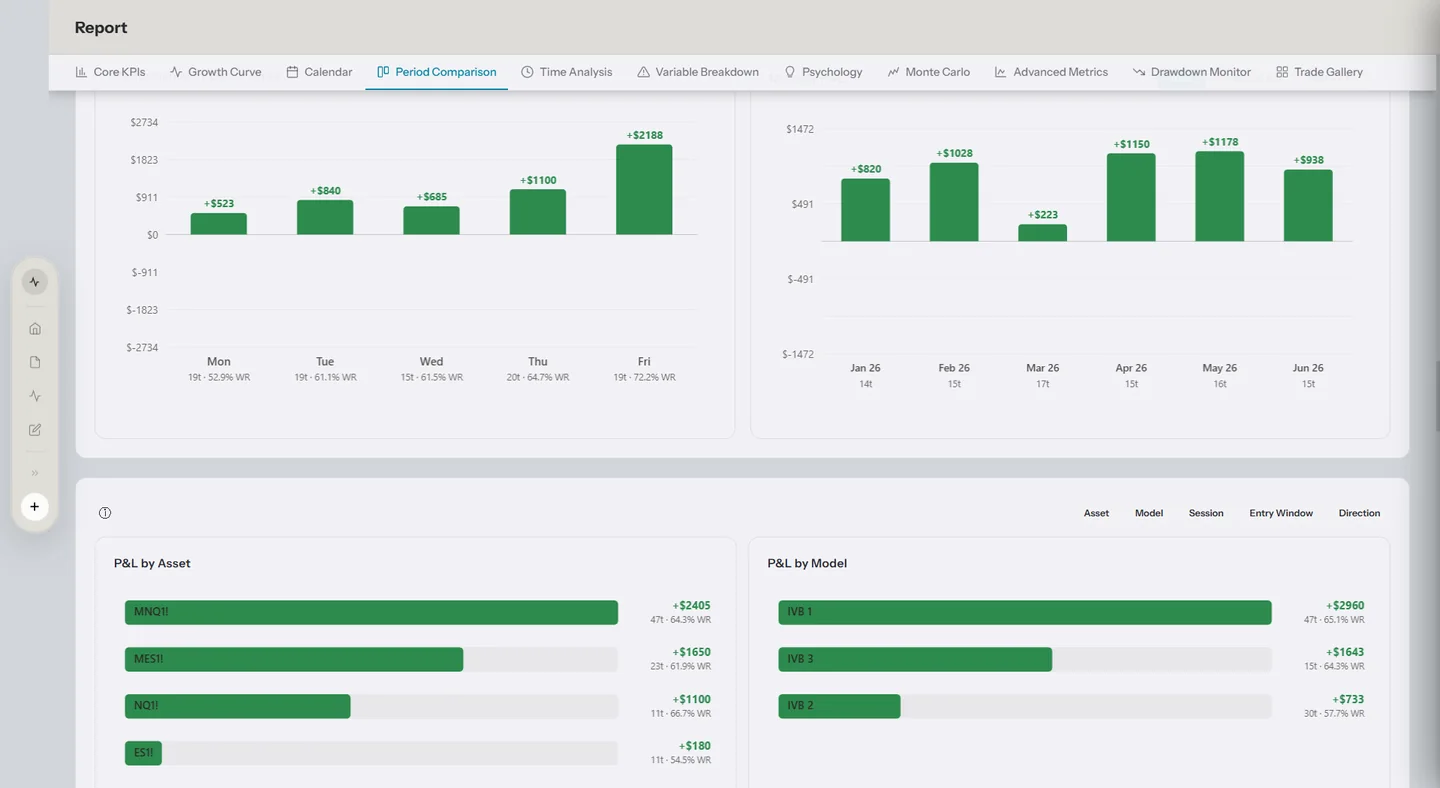
Task: Click the Monday +$523 bar
Action: [x=219, y=224]
